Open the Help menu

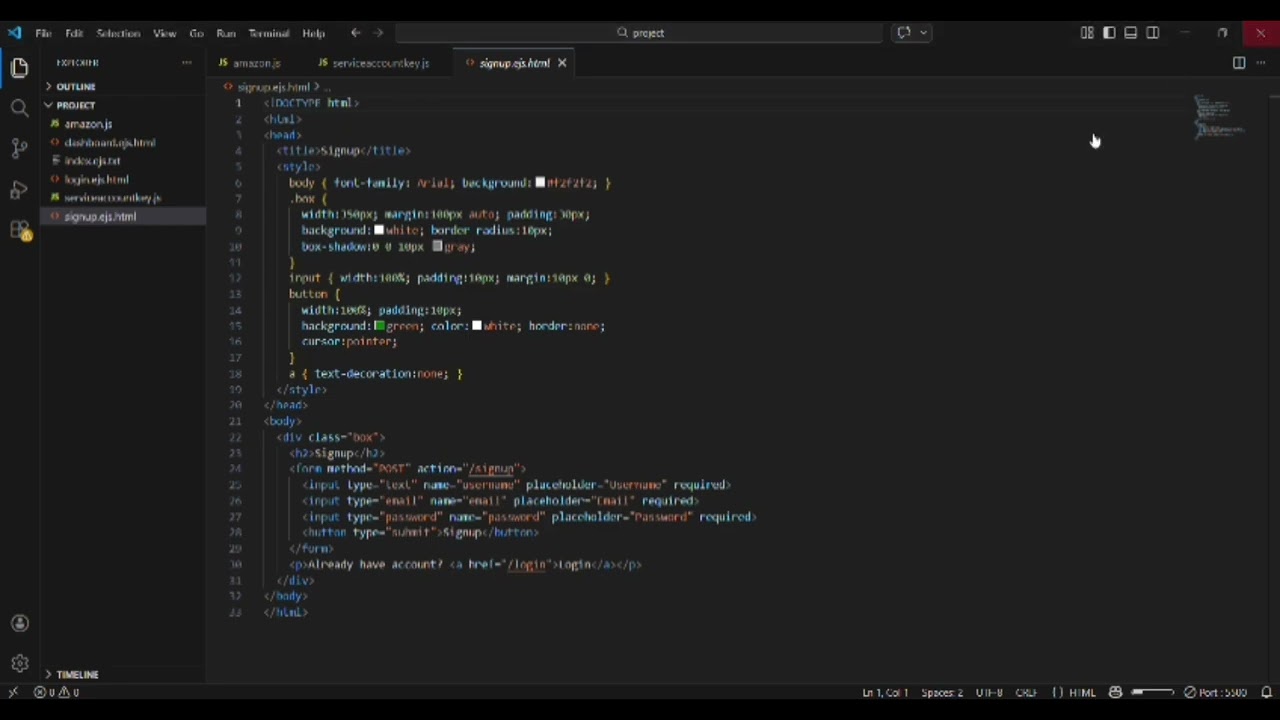313,33
